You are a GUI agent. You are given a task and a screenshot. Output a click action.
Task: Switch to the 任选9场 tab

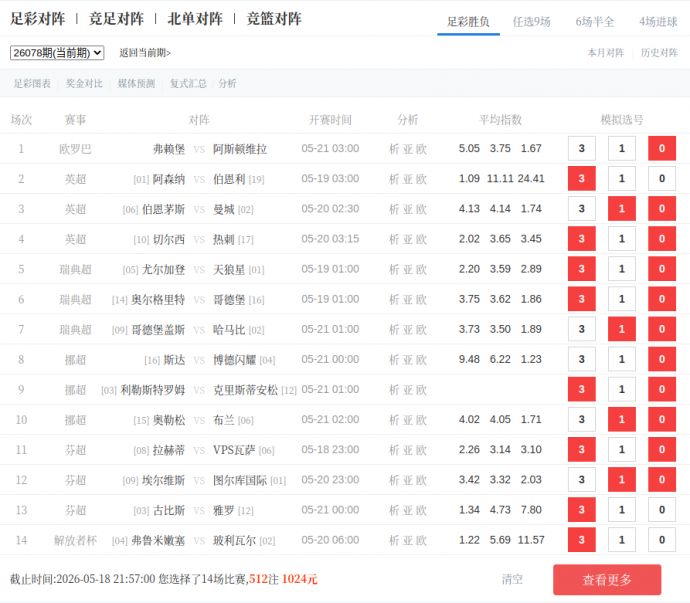point(532,22)
